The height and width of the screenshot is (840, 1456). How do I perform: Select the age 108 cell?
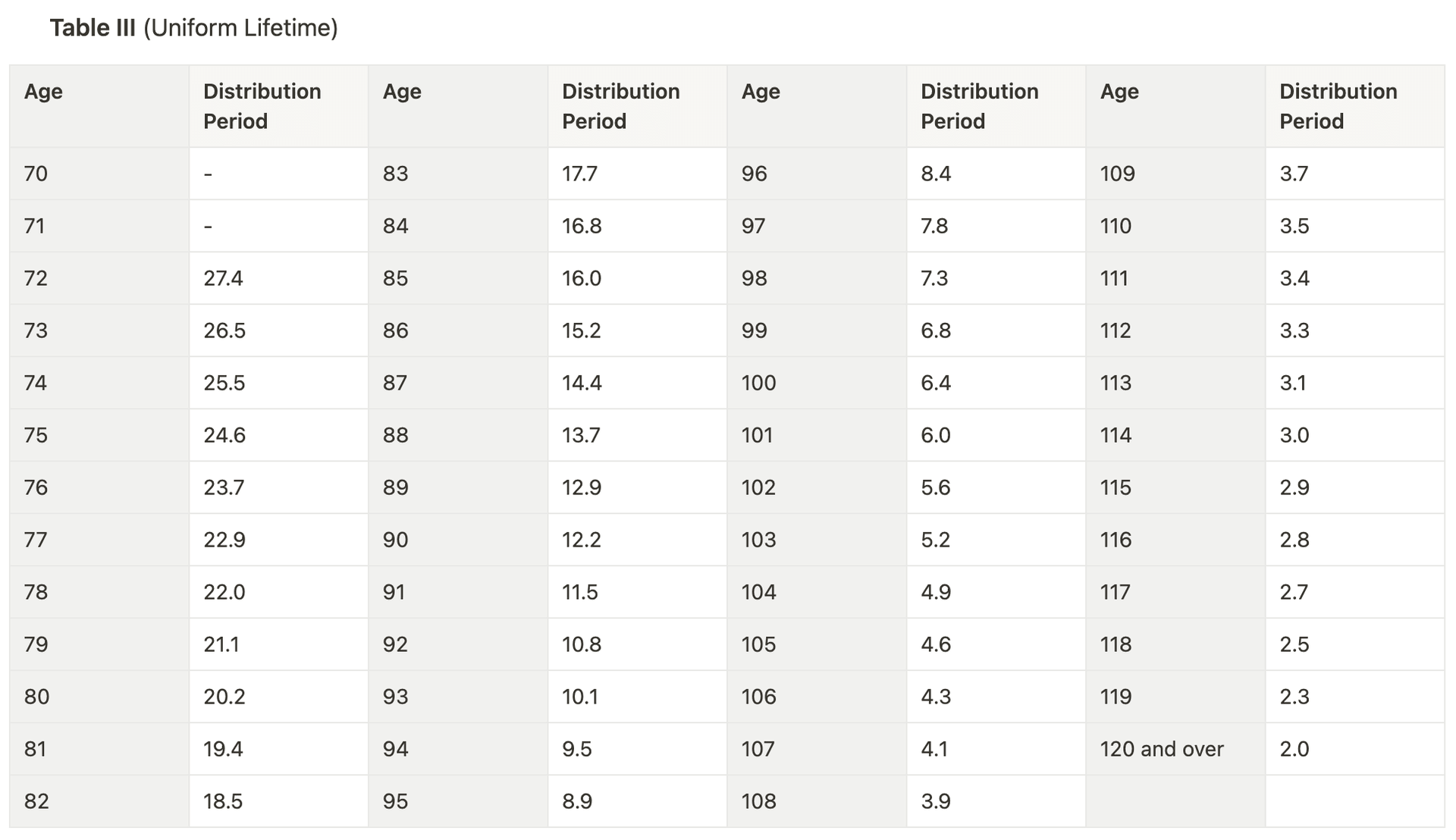[758, 801]
